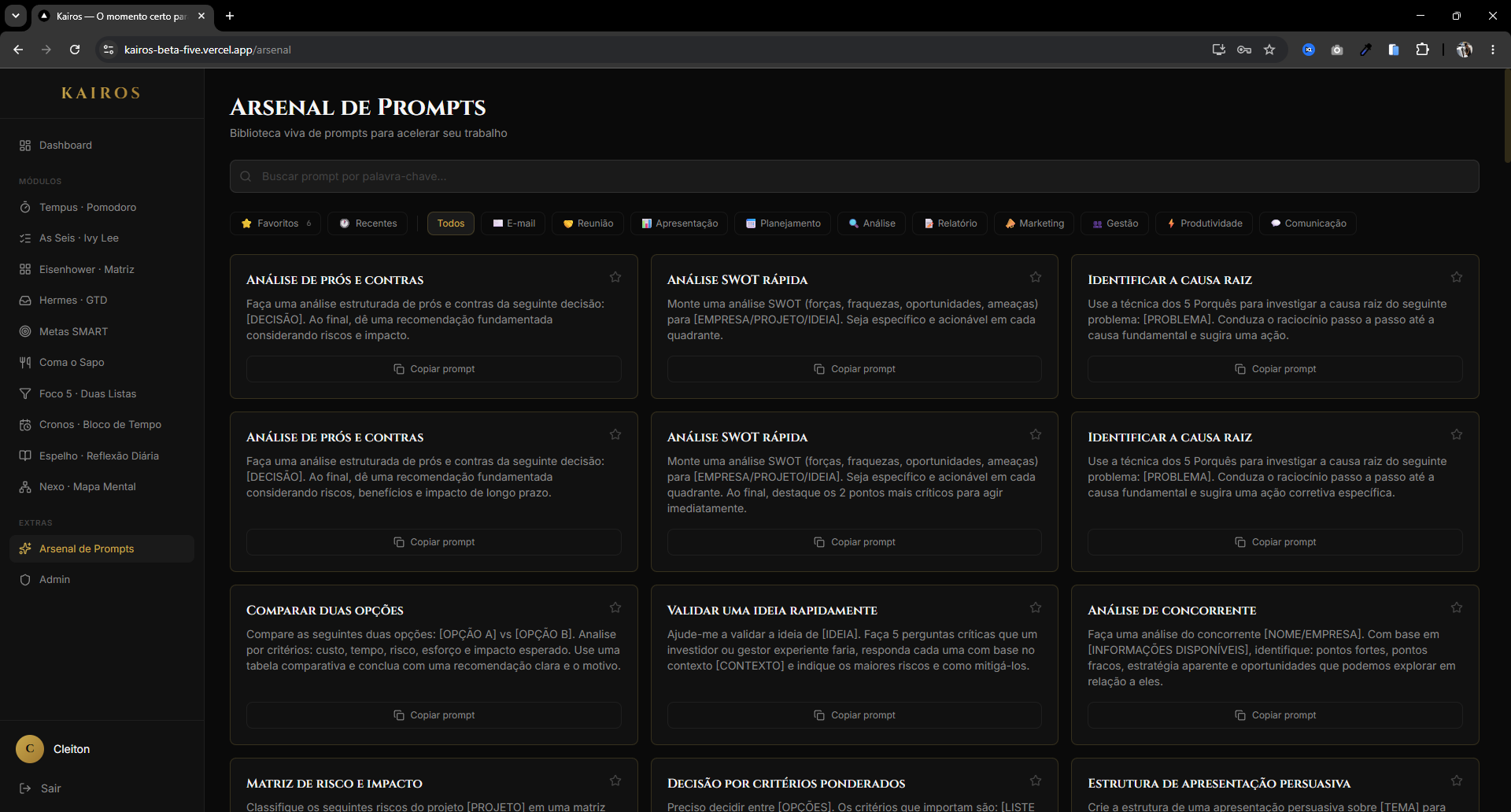Filter by Recentes
Viewport: 1511px width, 812px height.
coord(368,223)
